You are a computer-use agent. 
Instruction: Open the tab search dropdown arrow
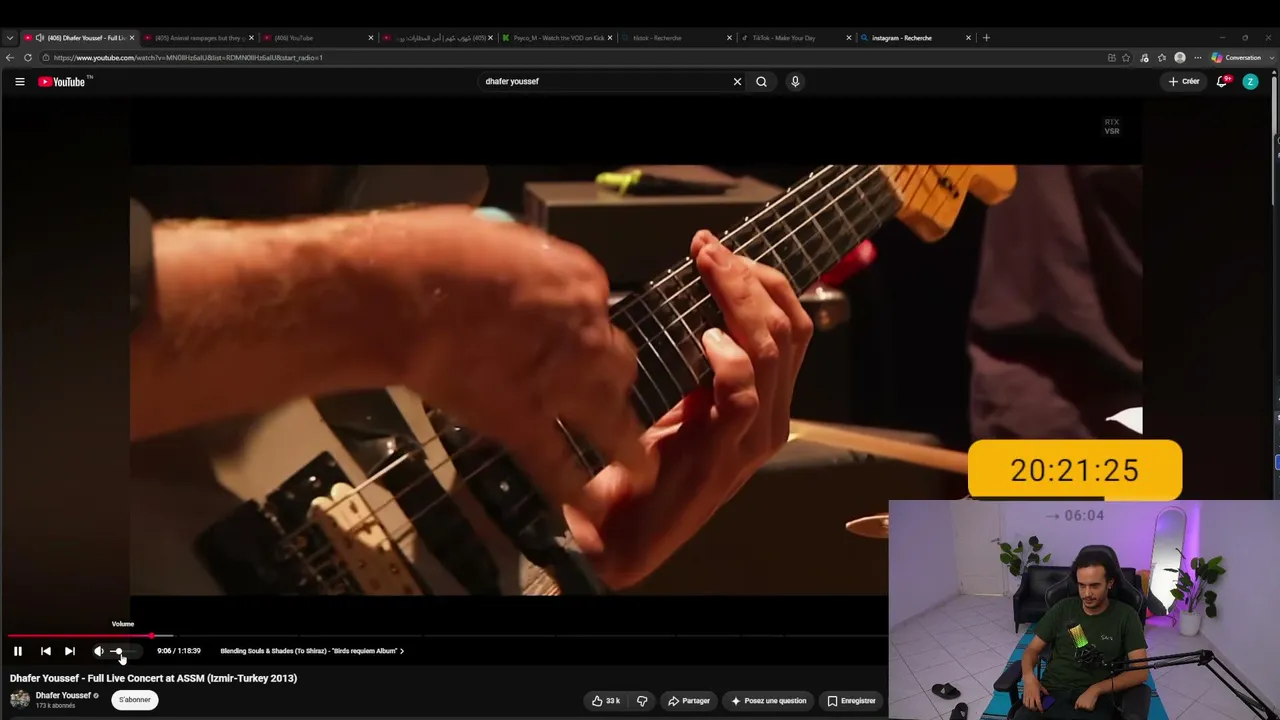(10, 38)
